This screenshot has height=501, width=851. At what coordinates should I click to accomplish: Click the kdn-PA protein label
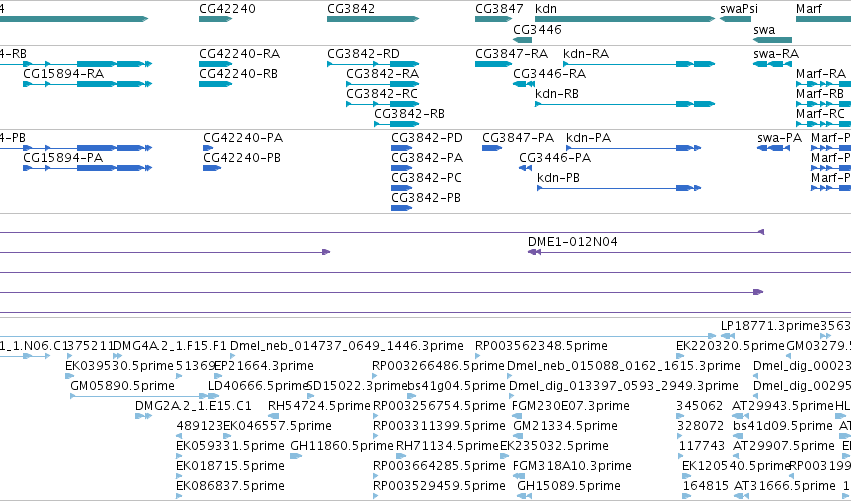coord(588,137)
